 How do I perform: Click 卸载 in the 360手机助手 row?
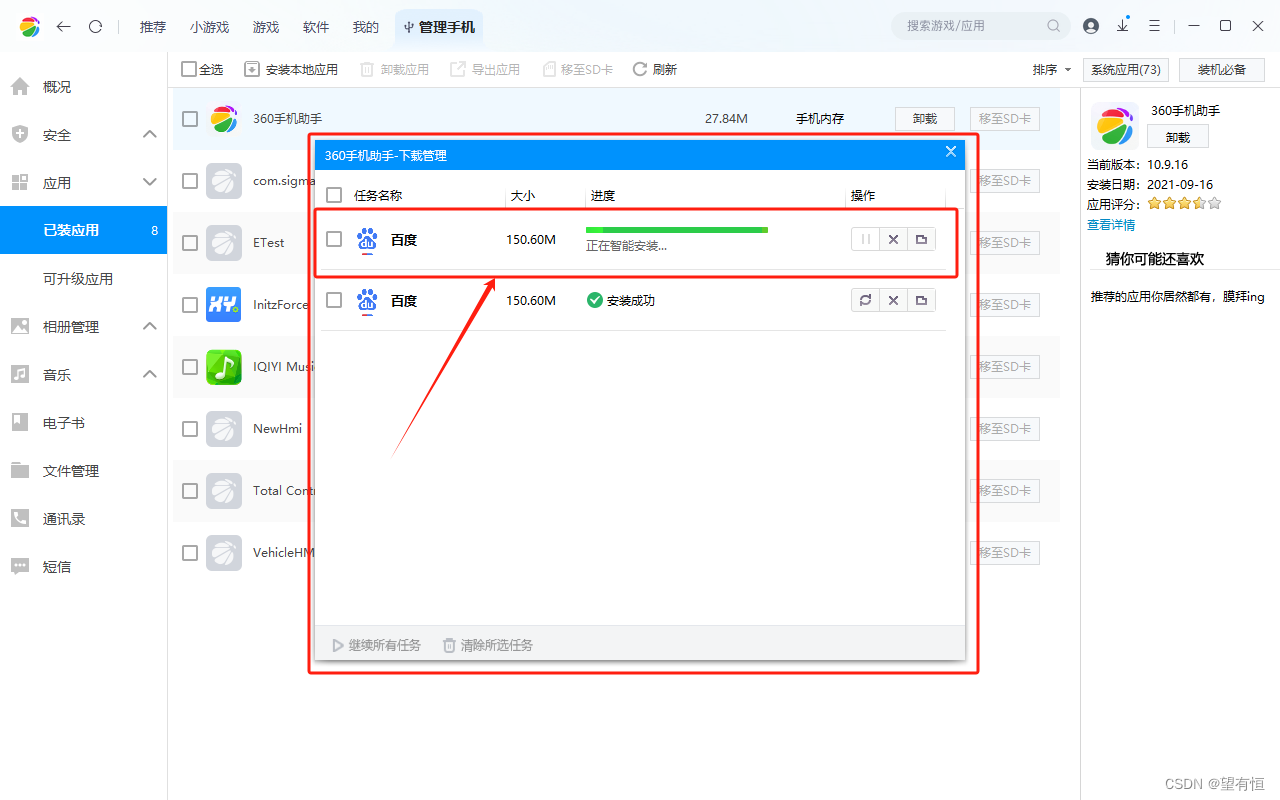pos(925,119)
